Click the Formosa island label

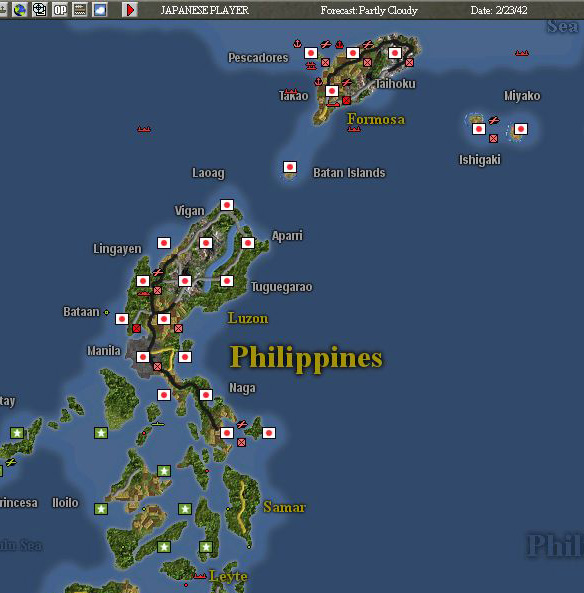pyautogui.click(x=376, y=119)
